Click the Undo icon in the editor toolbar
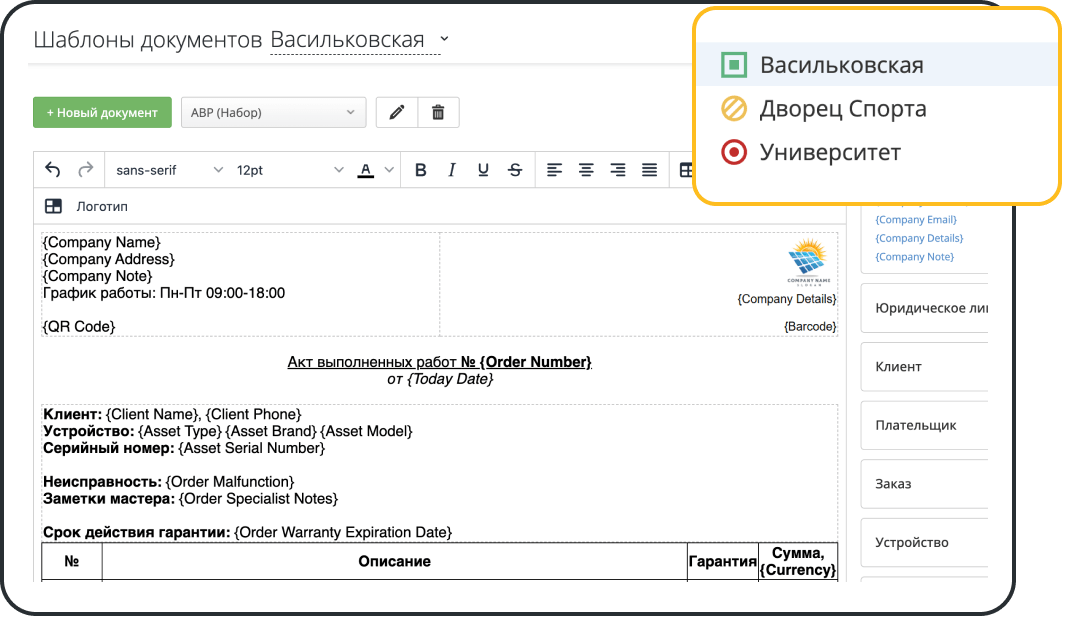Image resolution: width=1092 pixels, height=644 pixels. 52,169
